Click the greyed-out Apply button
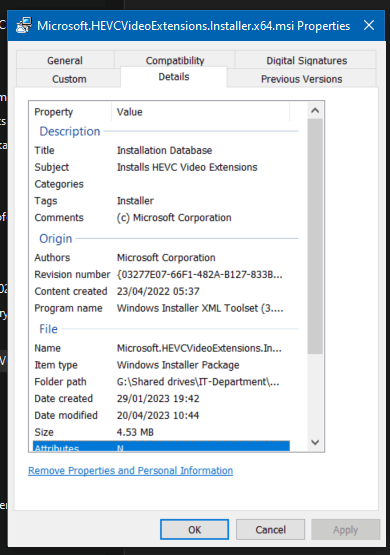This screenshot has height=555, width=390. click(345, 530)
